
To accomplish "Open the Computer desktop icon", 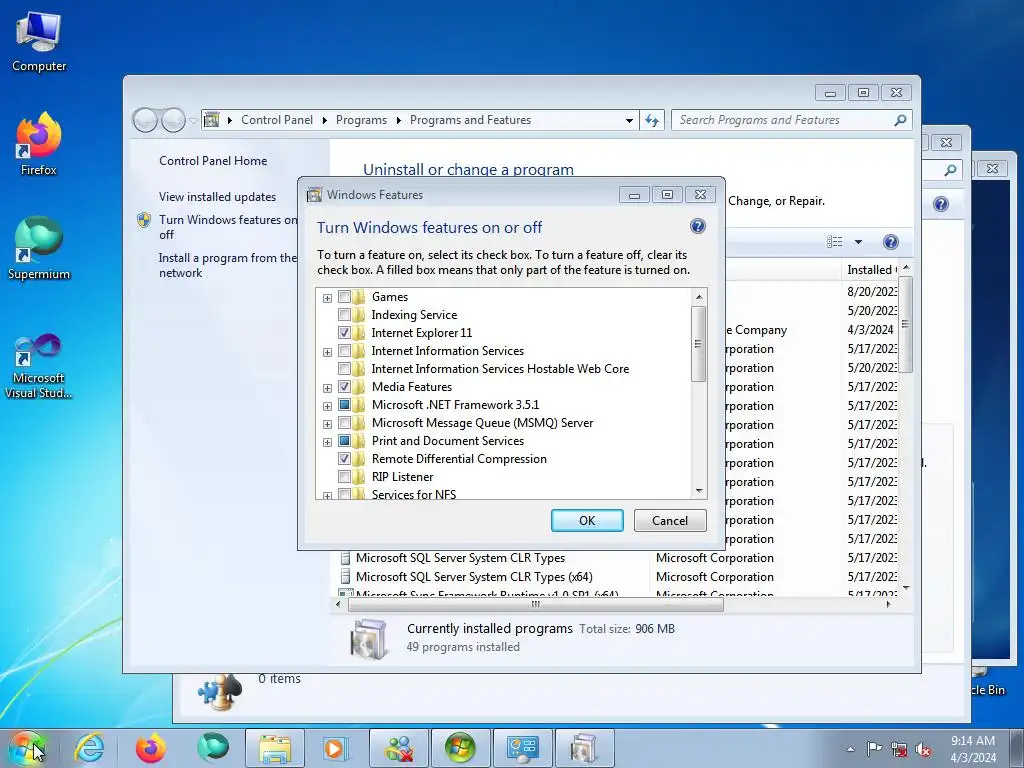I will click(x=39, y=42).
